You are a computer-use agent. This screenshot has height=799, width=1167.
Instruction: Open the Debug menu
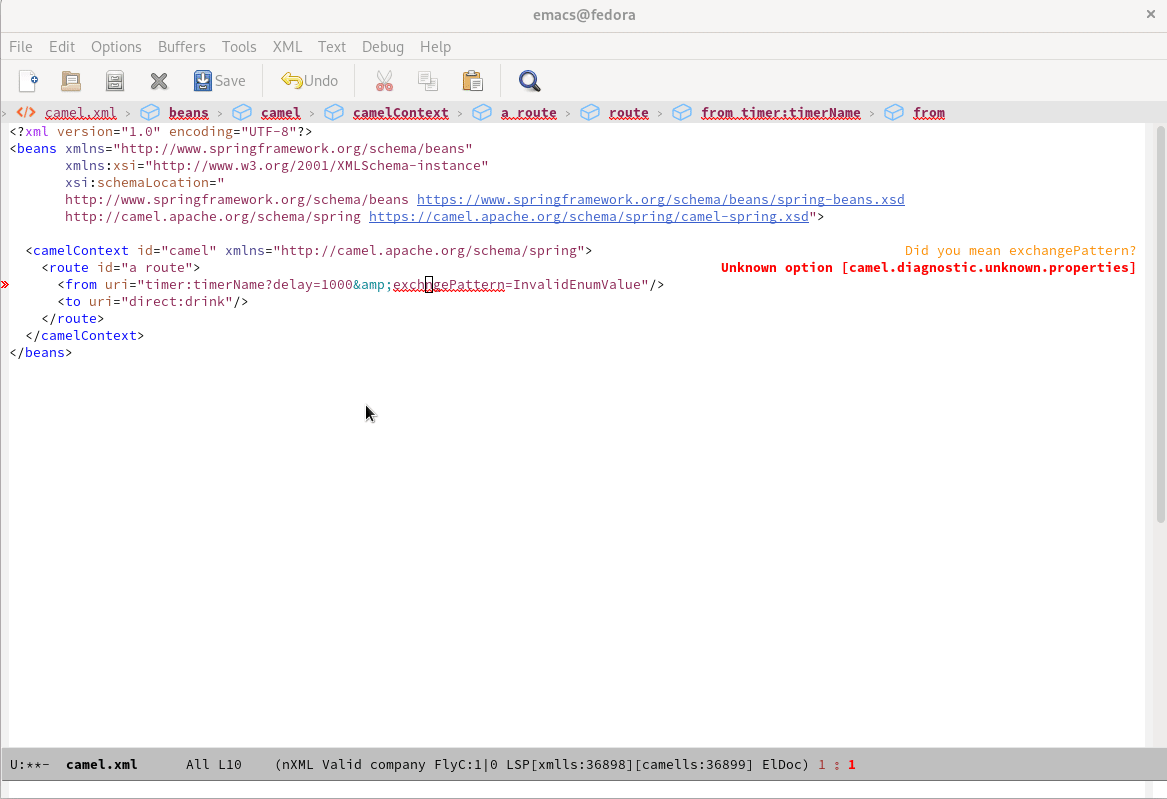pyautogui.click(x=382, y=47)
